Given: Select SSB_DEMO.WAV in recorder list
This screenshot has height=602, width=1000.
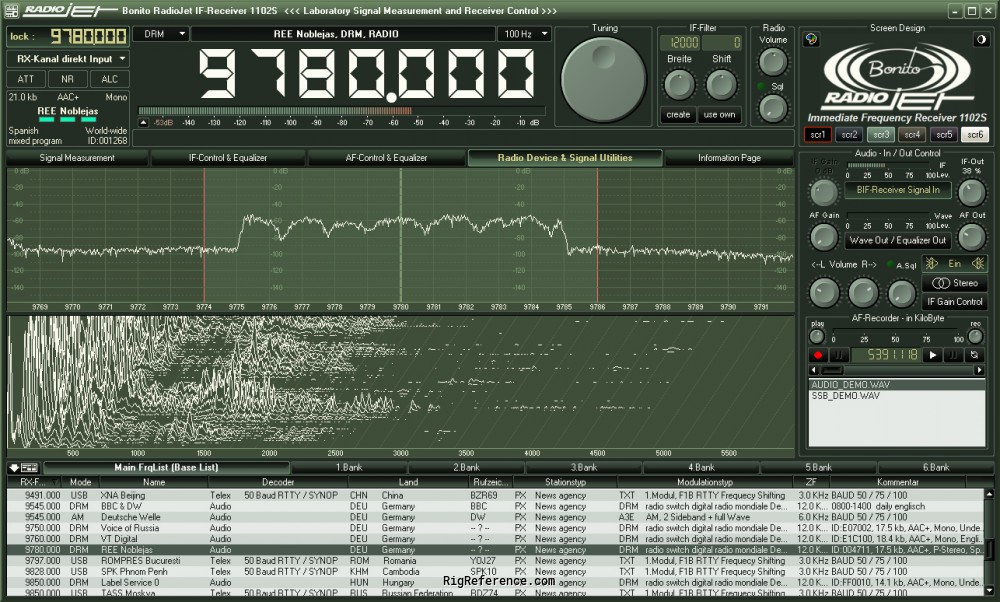Looking at the screenshot, I should click(897, 395).
